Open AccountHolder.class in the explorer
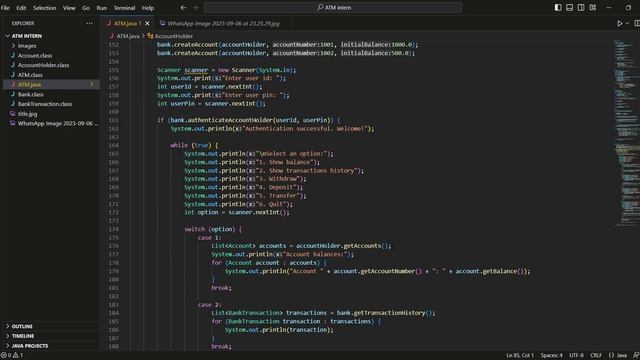 click(43, 65)
